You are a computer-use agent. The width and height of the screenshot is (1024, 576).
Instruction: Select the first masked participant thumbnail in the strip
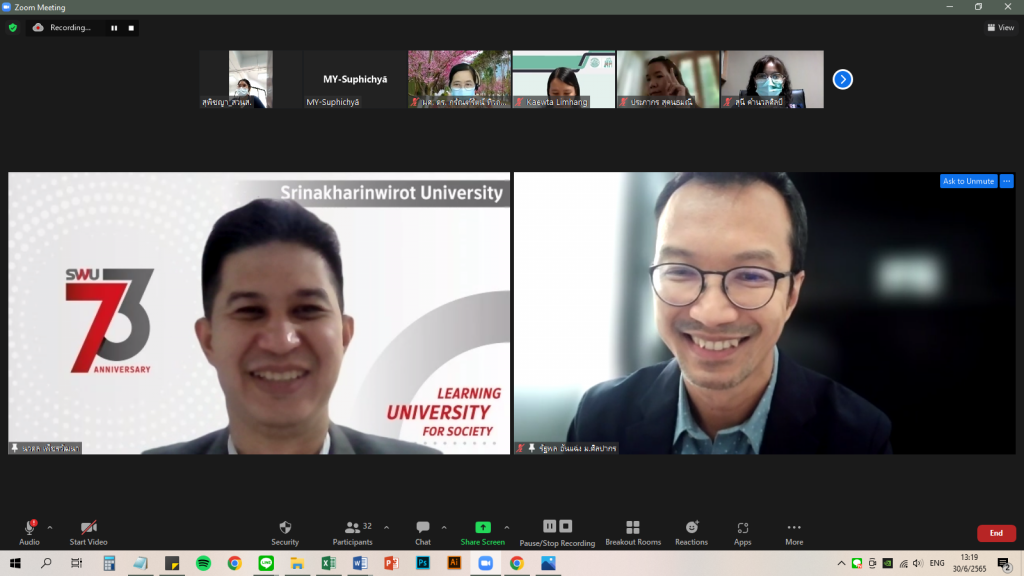[x=250, y=79]
